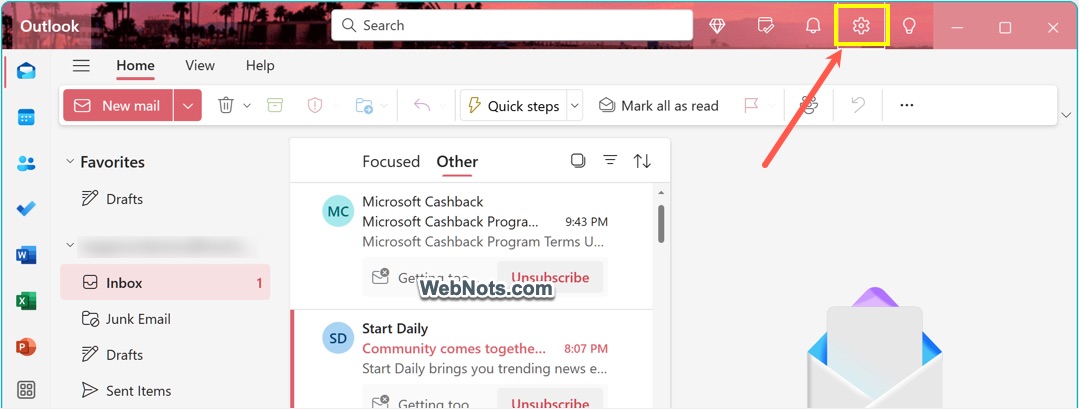Open the more options ellipsis
Image resolution: width=1079 pixels, height=409 pixels.
906,105
